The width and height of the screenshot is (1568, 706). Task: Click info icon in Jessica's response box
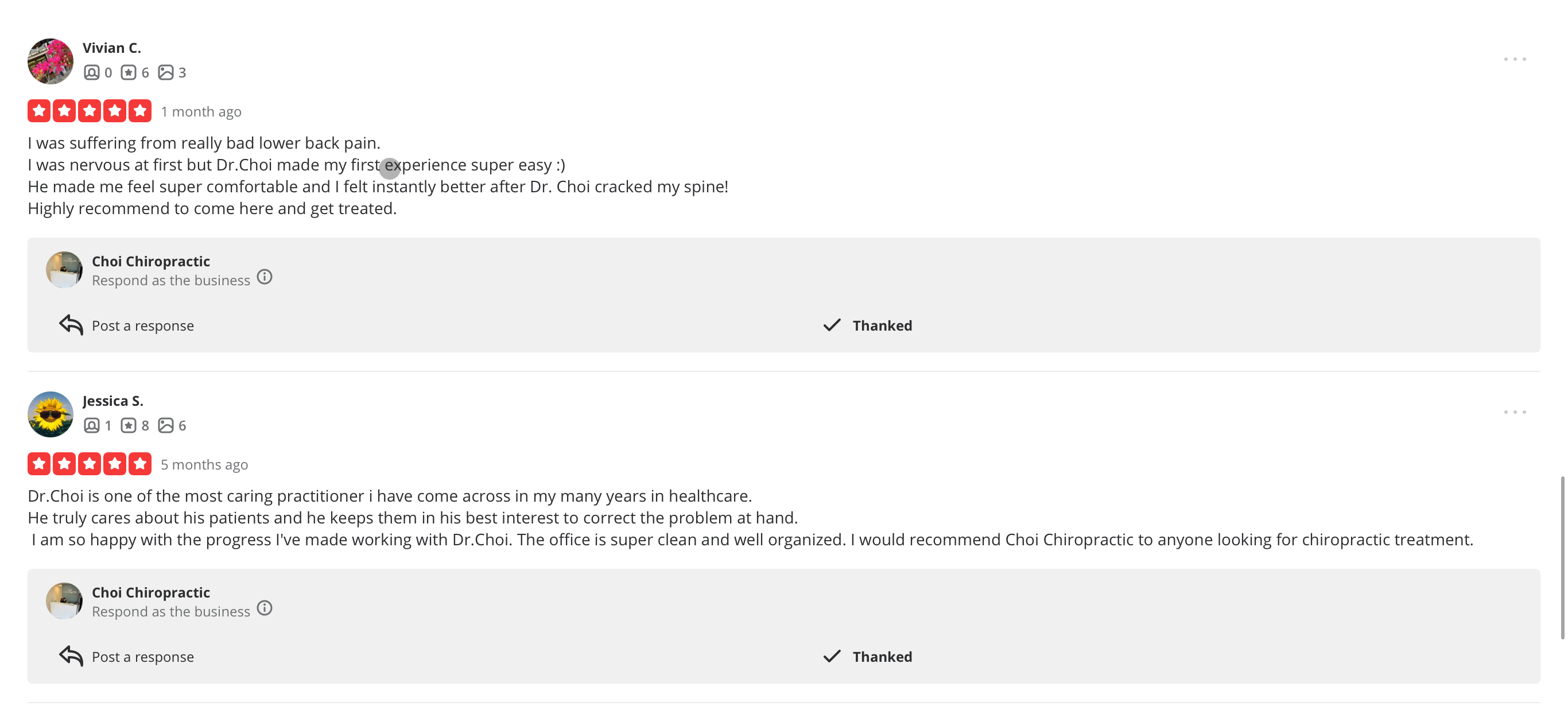(264, 608)
